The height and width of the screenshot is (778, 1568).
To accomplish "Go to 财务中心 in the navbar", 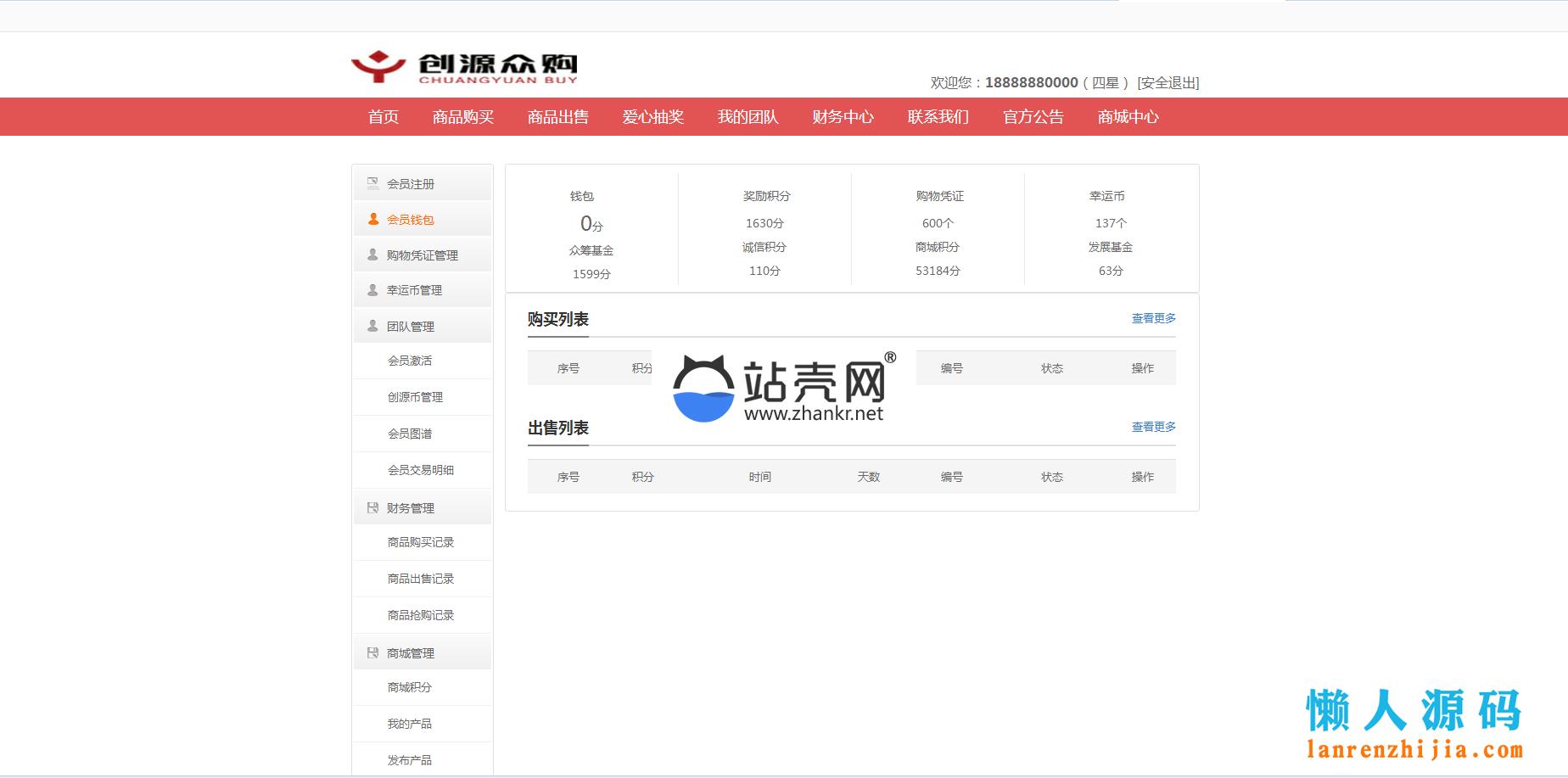I will [x=843, y=117].
